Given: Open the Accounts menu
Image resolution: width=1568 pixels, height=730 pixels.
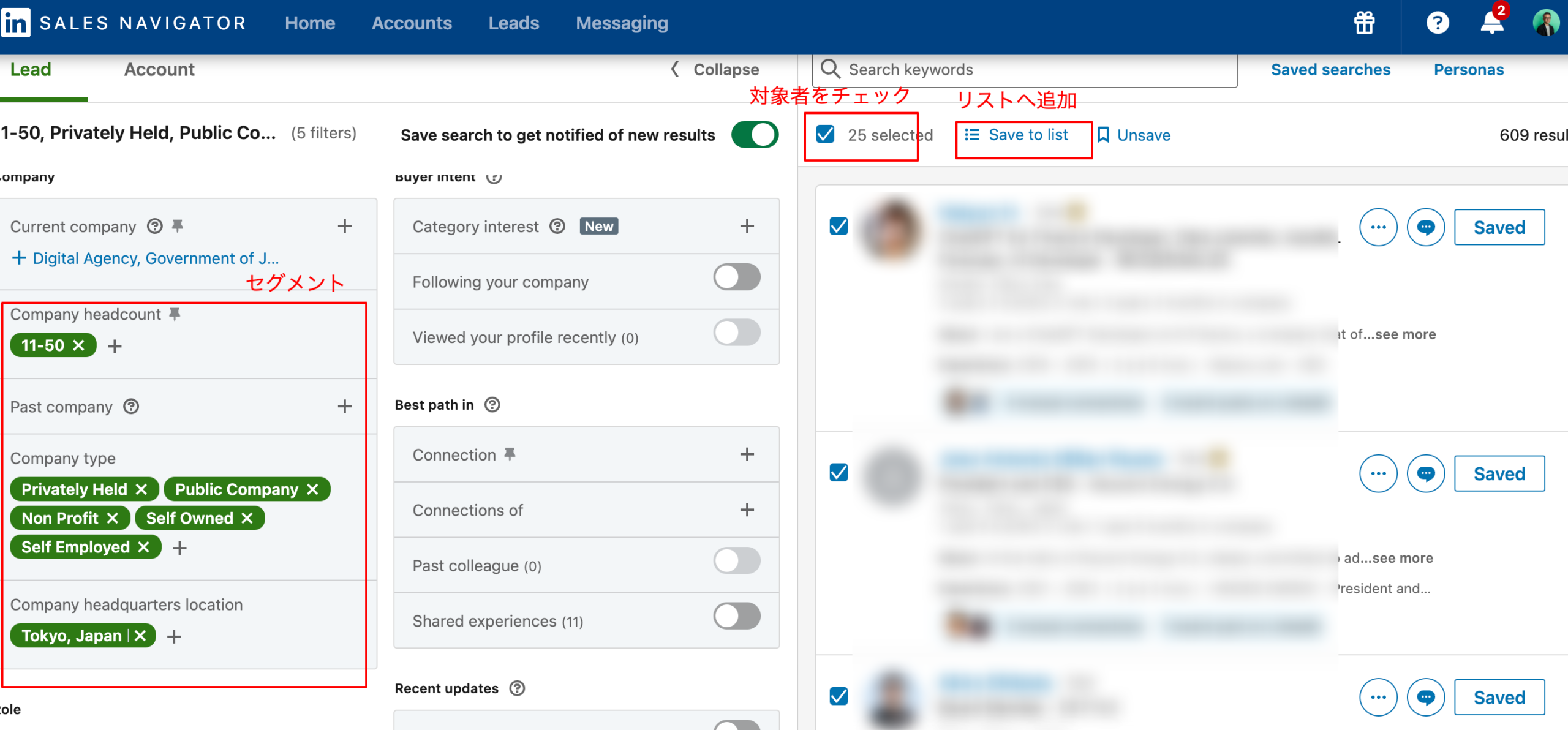Looking at the screenshot, I should click(412, 23).
